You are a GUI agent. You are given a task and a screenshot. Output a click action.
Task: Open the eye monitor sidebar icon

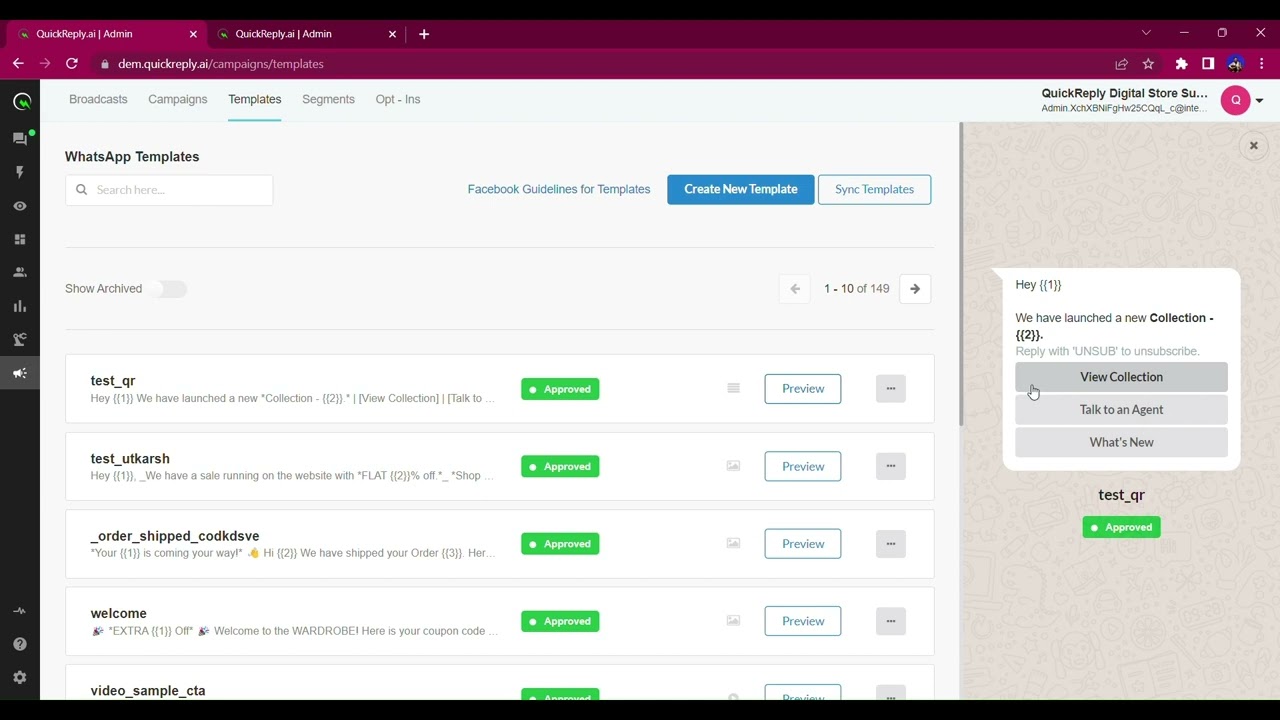coord(20,206)
